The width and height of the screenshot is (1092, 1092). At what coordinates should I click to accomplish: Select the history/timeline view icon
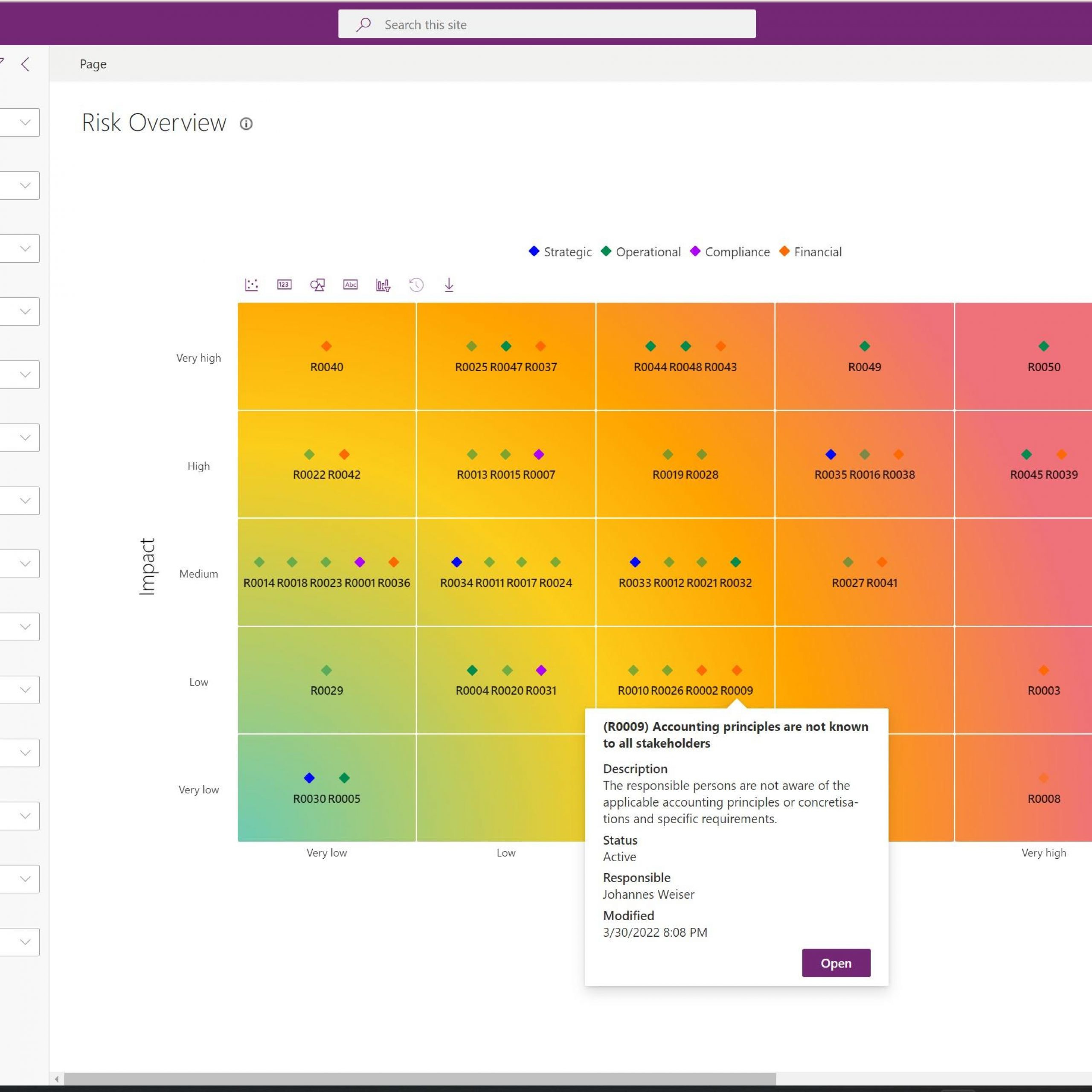point(416,285)
